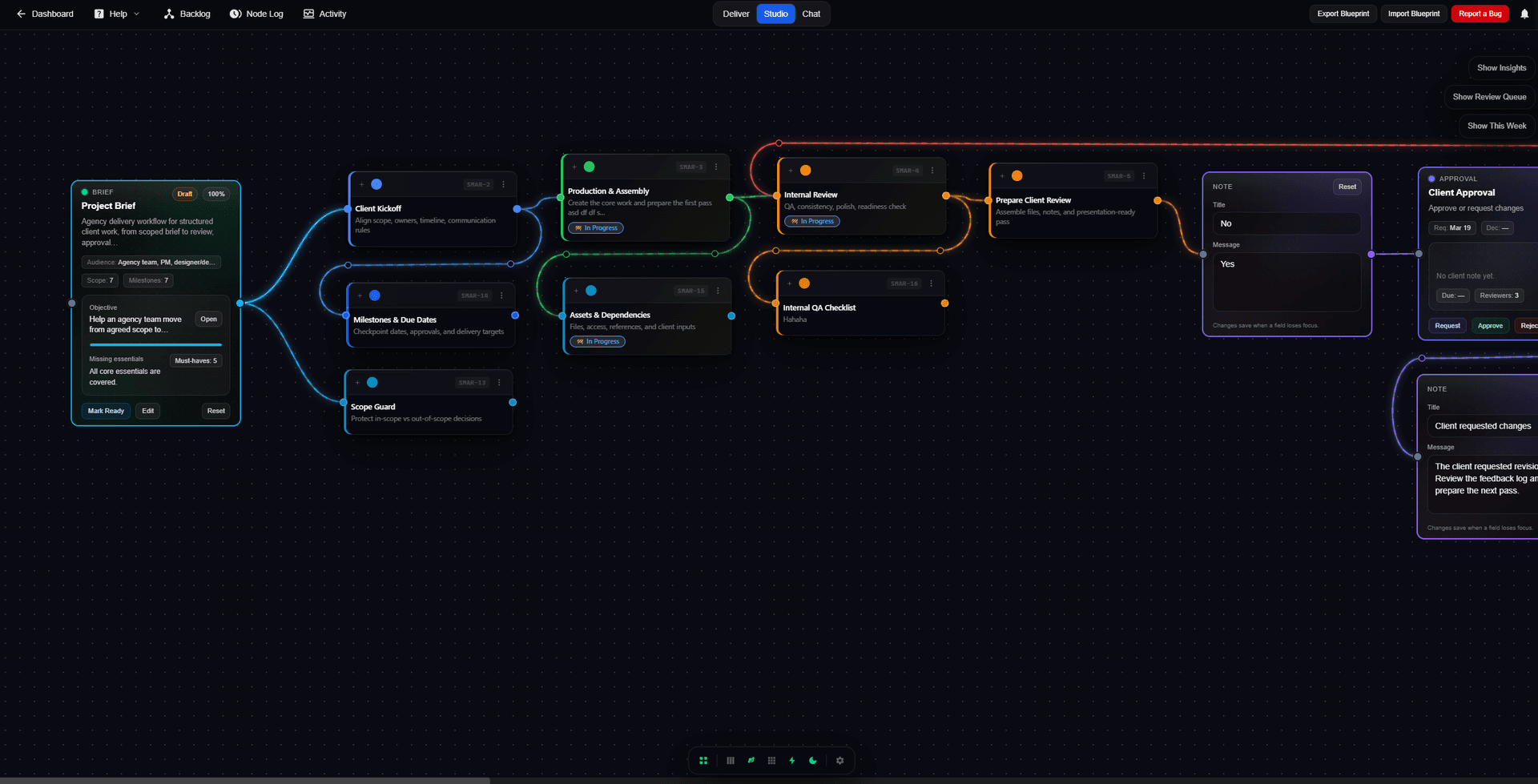
Task: Open Milestones & Due Dates three-dot menu
Action: pyautogui.click(x=501, y=296)
